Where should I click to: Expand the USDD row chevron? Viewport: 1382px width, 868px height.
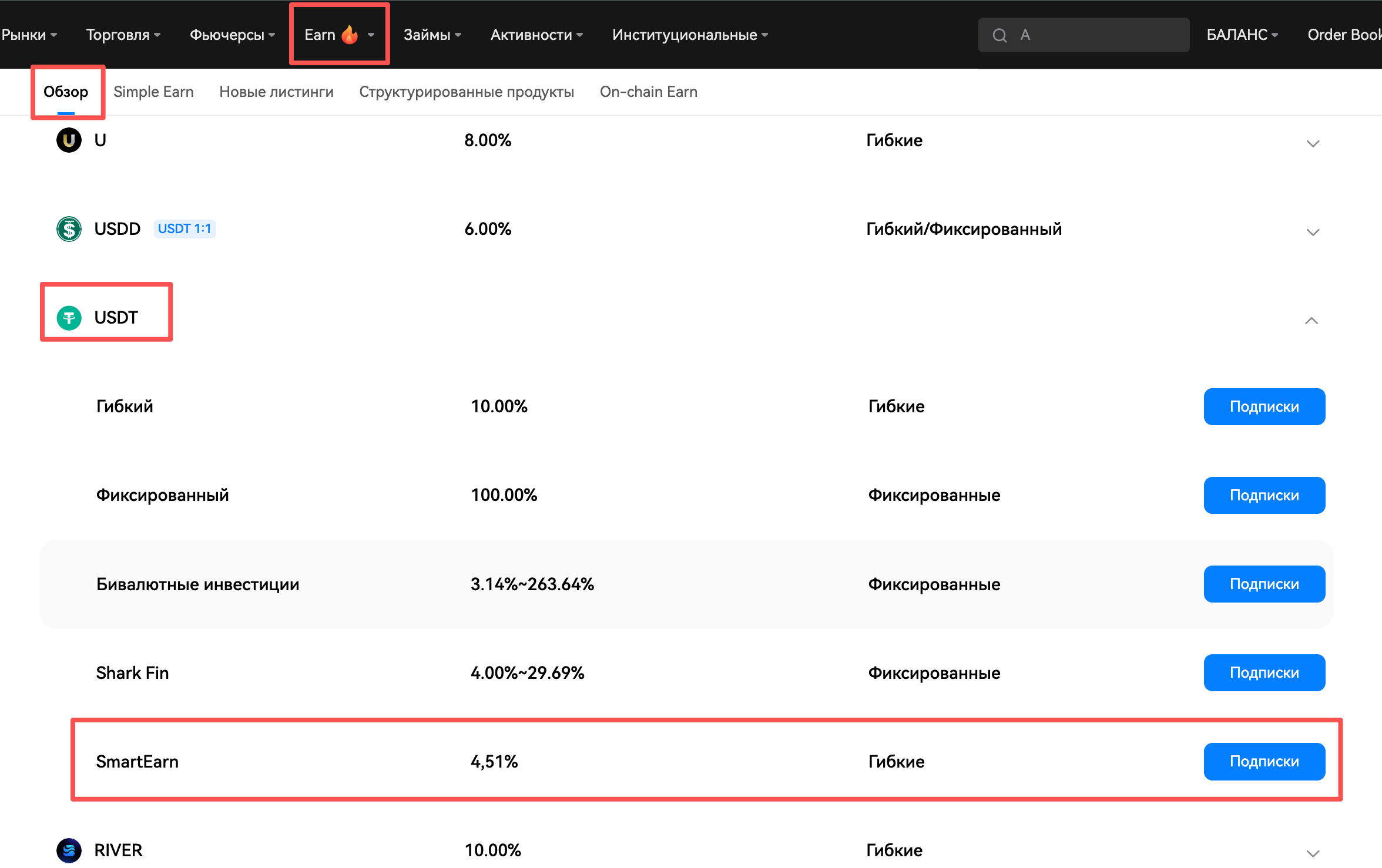click(x=1313, y=232)
